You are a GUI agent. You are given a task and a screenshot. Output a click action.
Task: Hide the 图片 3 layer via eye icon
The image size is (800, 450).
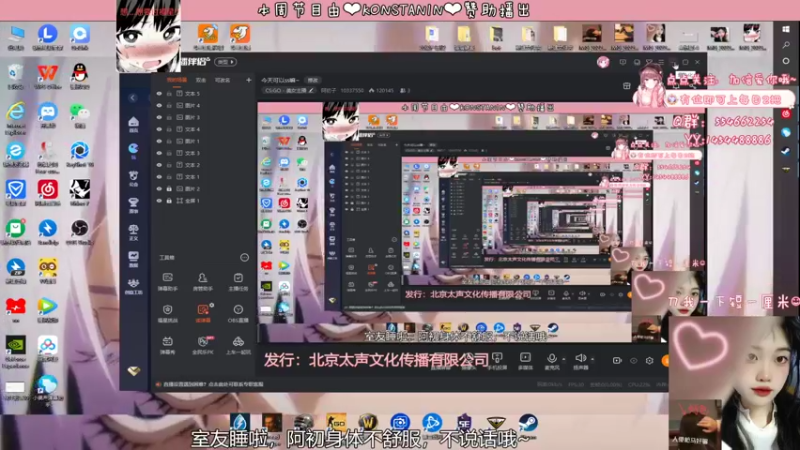[x=159, y=117]
